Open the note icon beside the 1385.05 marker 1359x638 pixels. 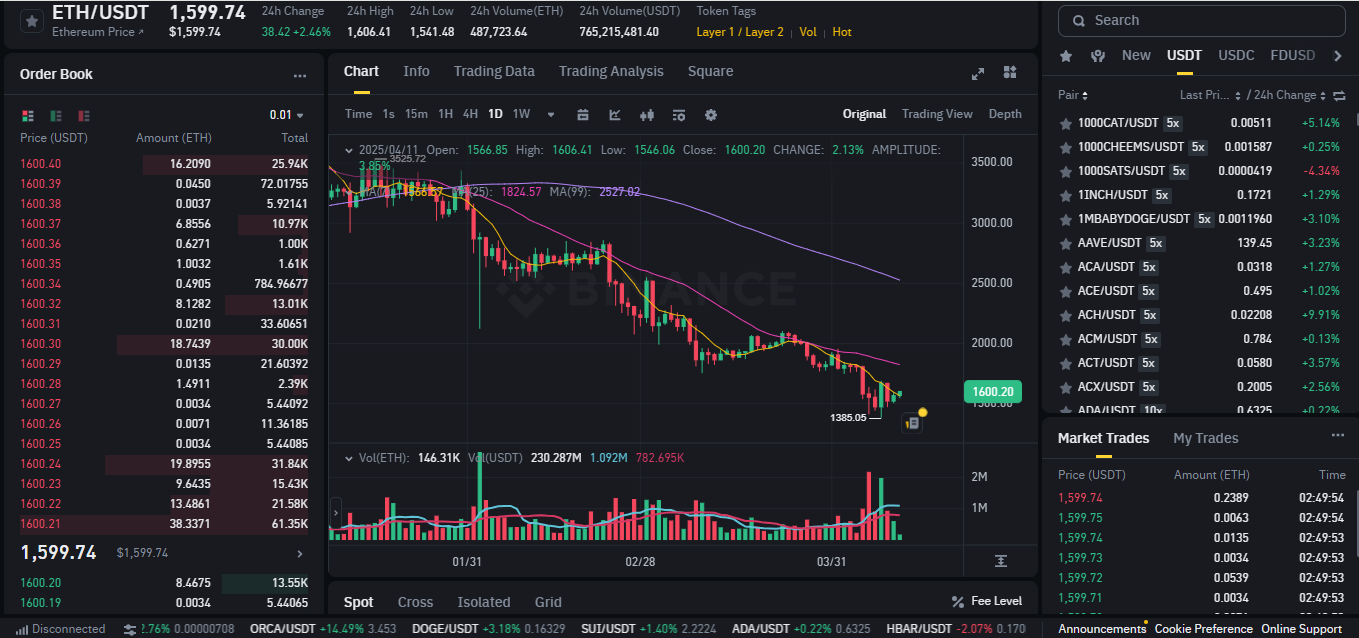pos(912,423)
